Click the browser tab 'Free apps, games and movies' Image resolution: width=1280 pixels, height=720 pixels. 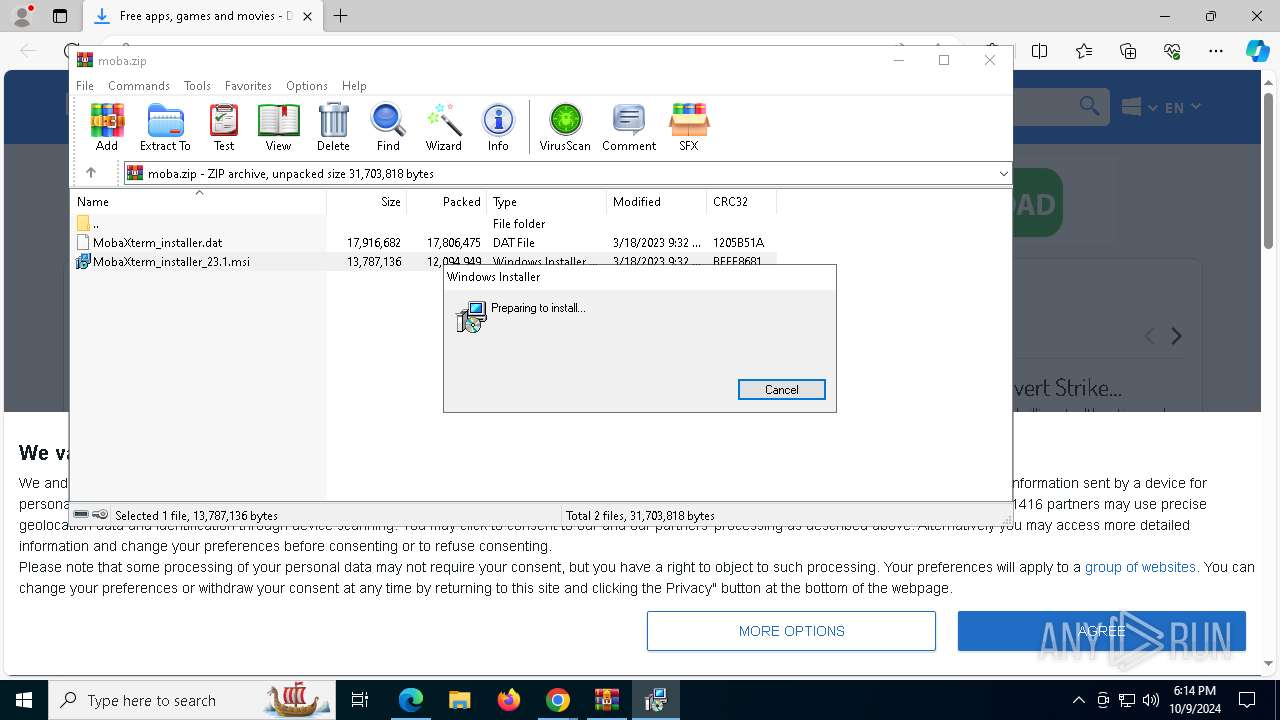click(204, 16)
